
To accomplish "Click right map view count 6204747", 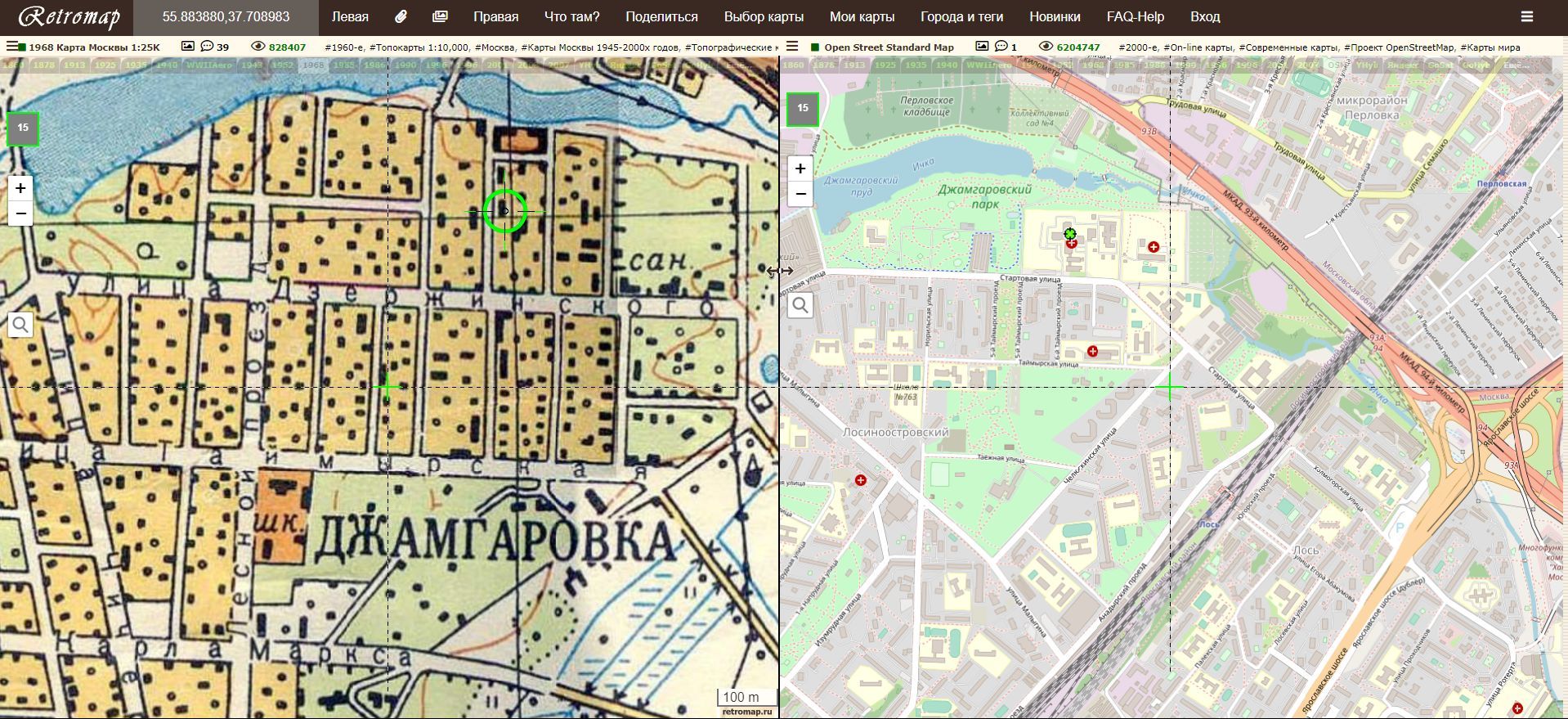I will (x=1078, y=47).
